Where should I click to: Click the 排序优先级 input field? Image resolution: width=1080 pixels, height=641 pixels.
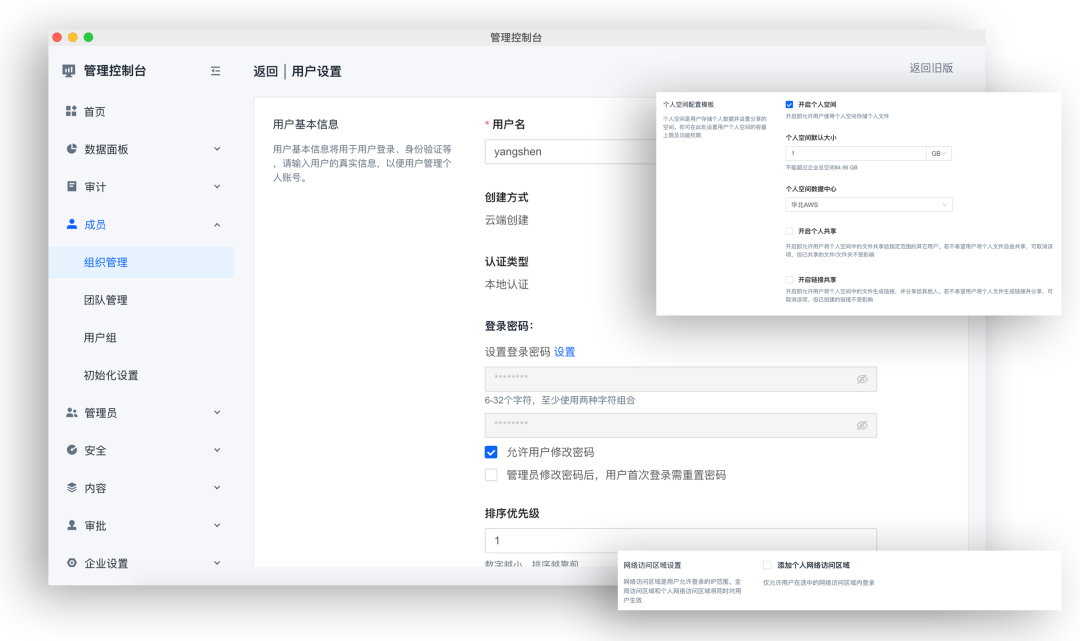click(x=681, y=540)
